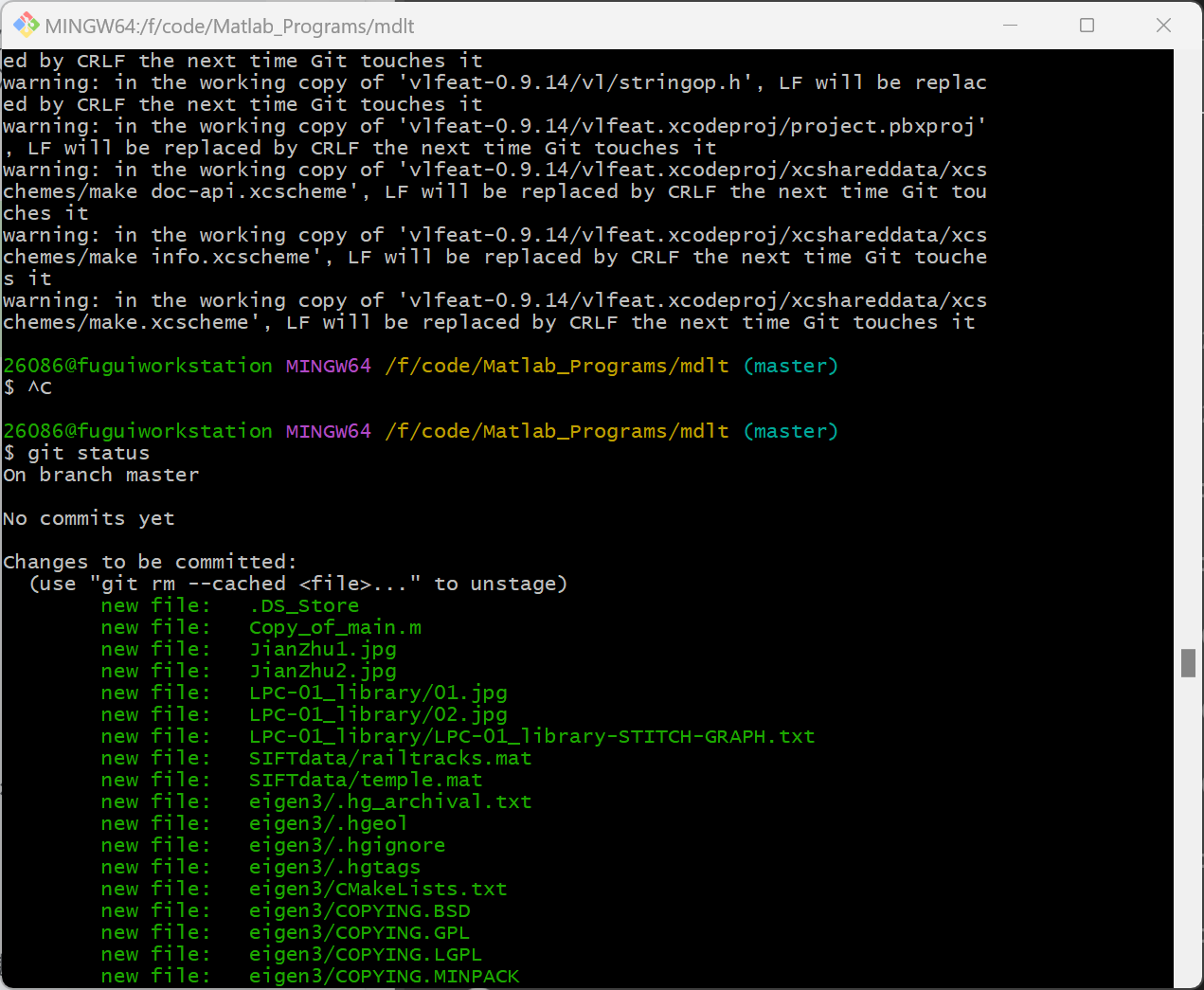Click the 'eigen3/CMakeLists.txt' entry
The height and width of the screenshot is (990, 1204).
pos(378,889)
